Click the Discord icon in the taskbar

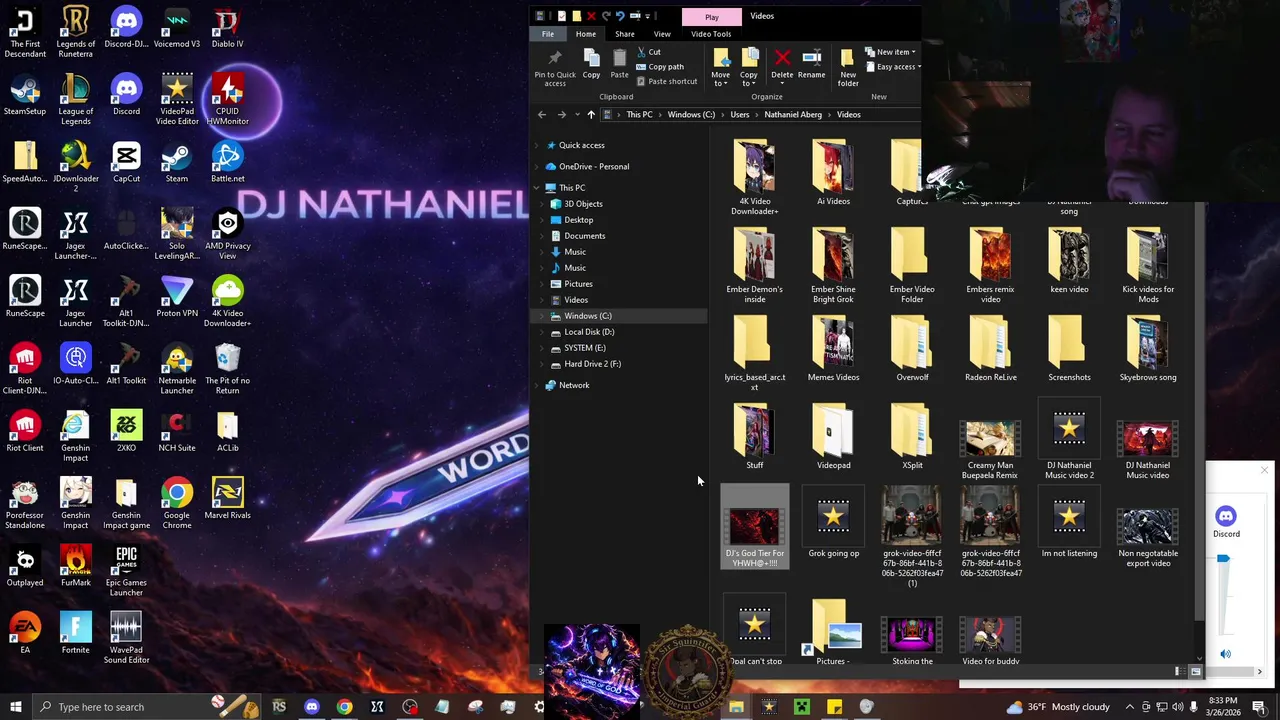point(311,707)
